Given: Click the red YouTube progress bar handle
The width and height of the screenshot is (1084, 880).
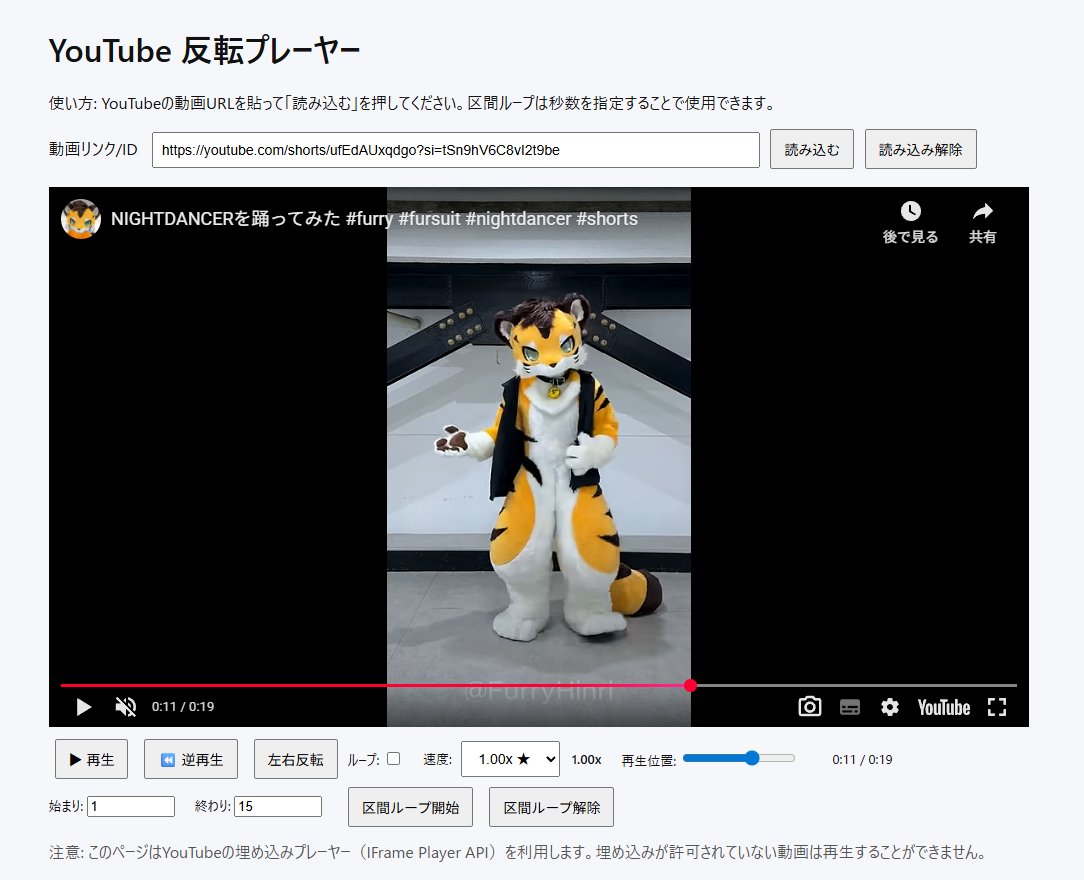Looking at the screenshot, I should [690, 685].
